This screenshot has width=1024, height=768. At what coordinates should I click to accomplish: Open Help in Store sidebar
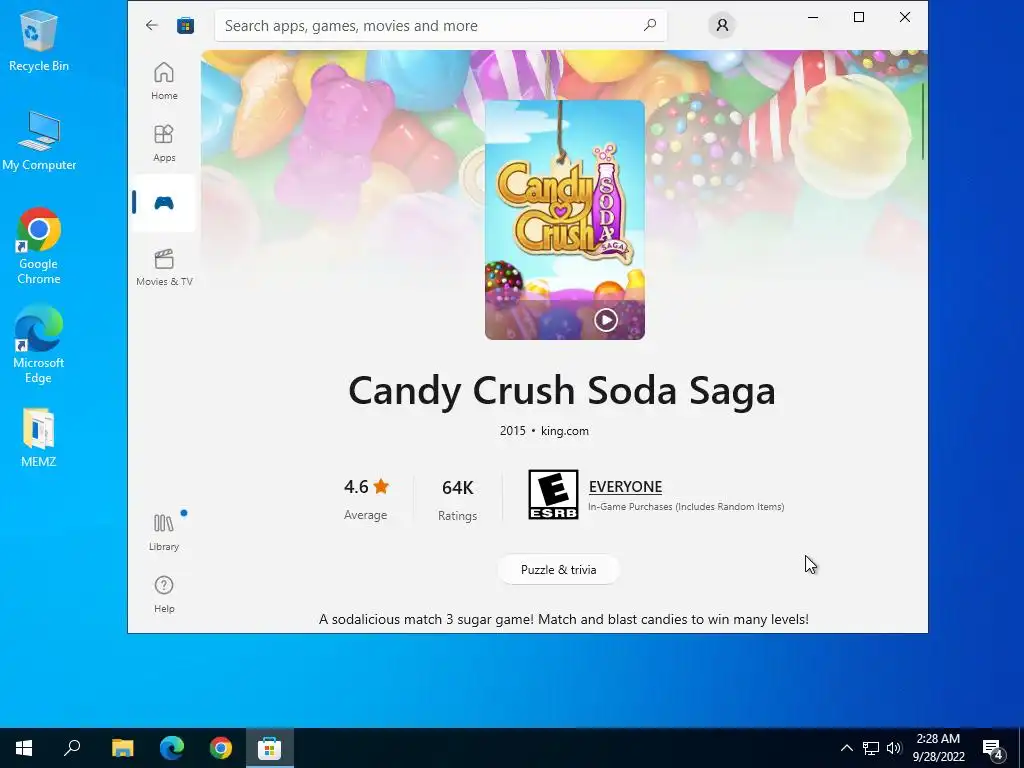coord(164,594)
